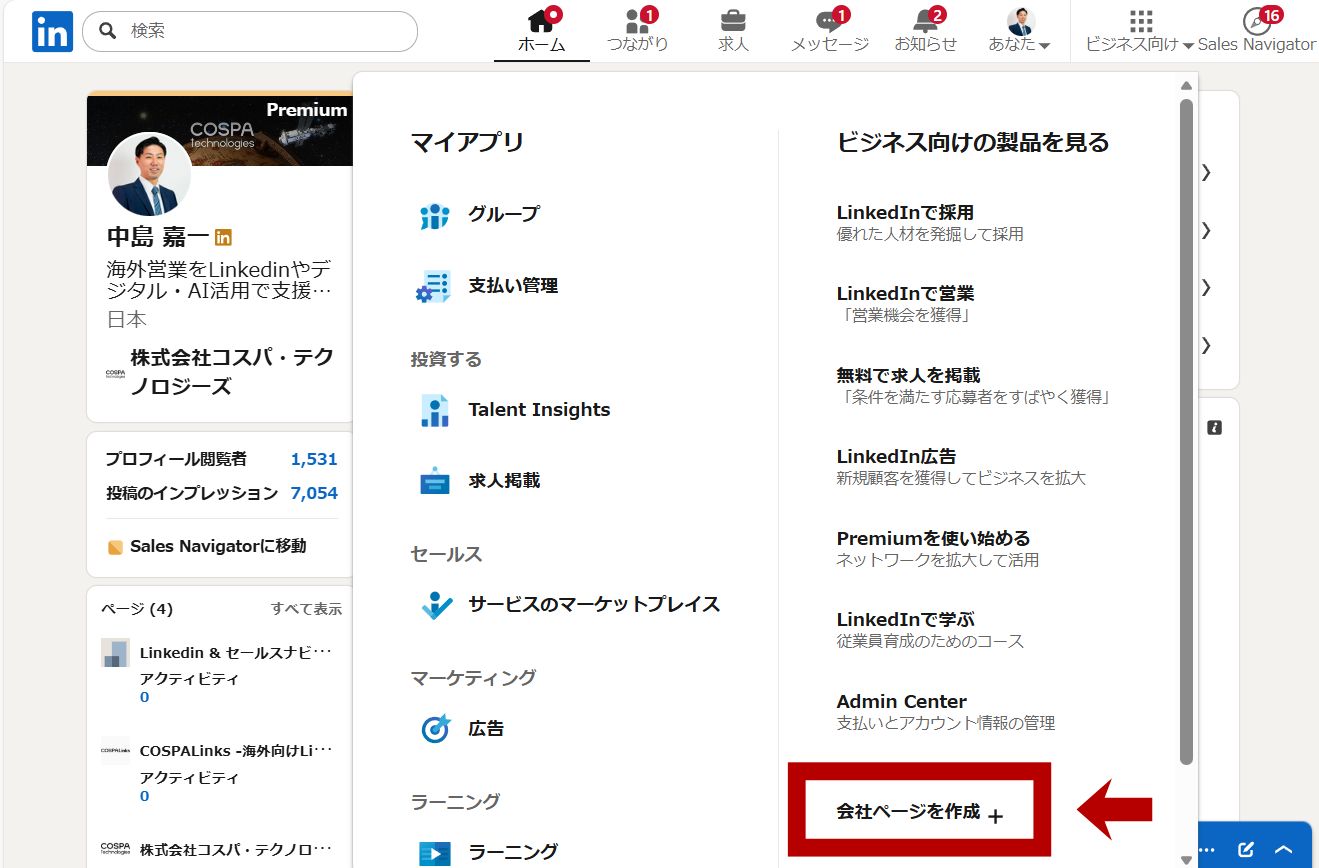Click the ラーニング play icon
1319x868 pixels.
tap(433, 852)
